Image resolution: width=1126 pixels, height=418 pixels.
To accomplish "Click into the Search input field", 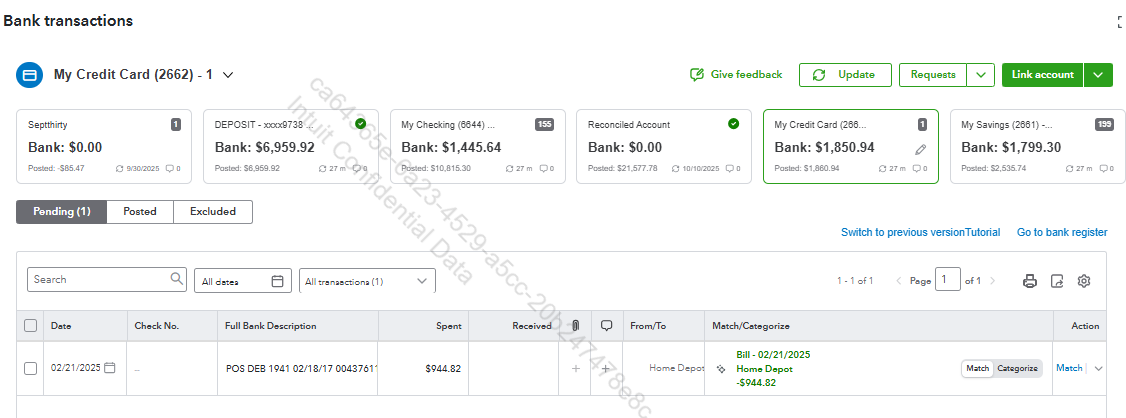I will pos(98,280).
